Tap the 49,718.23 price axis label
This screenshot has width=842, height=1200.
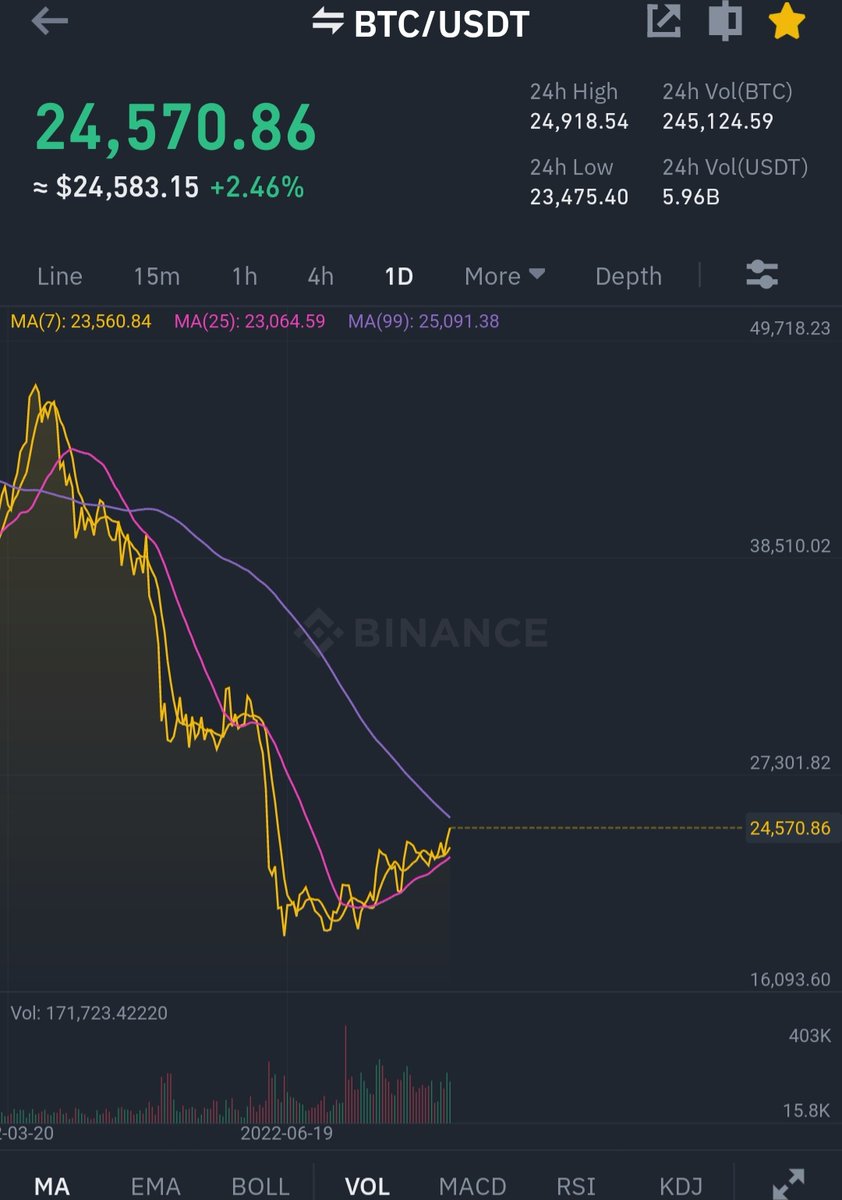tap(790, 328)
